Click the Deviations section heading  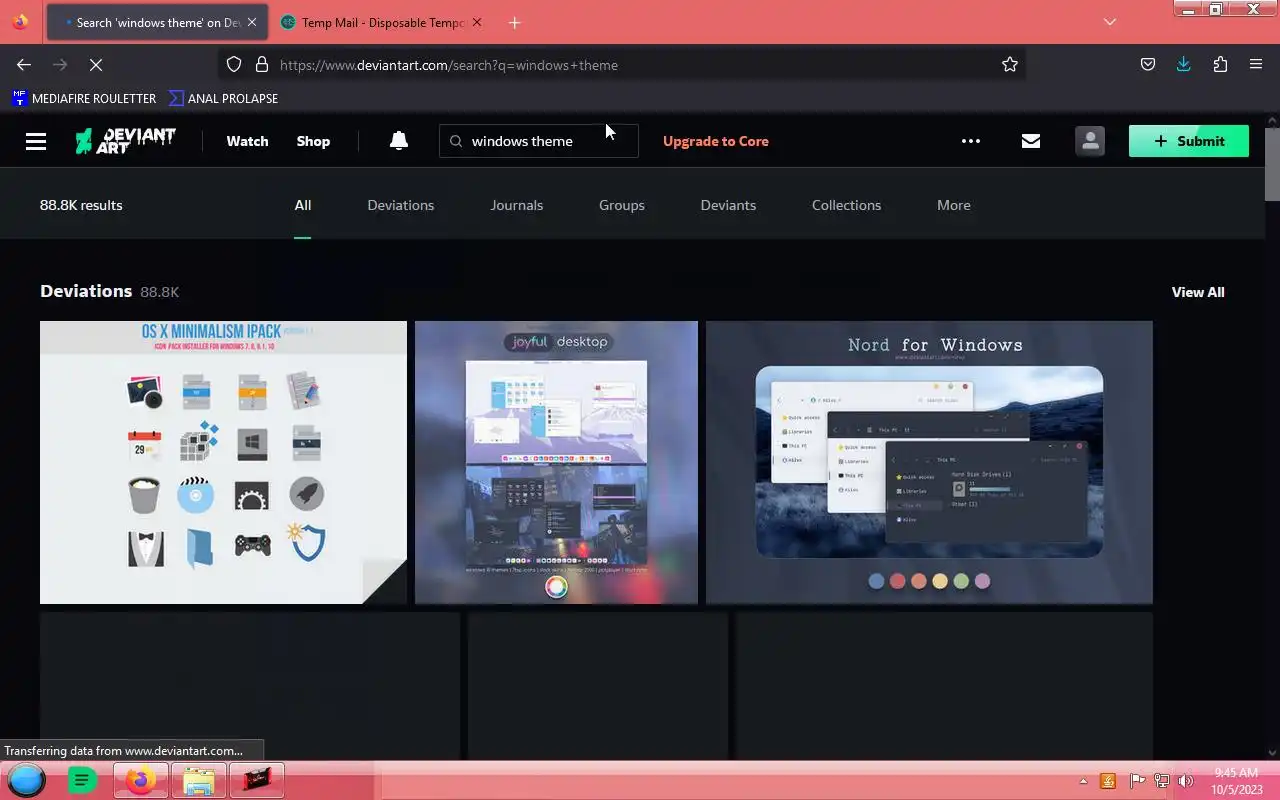click(86, 291)
